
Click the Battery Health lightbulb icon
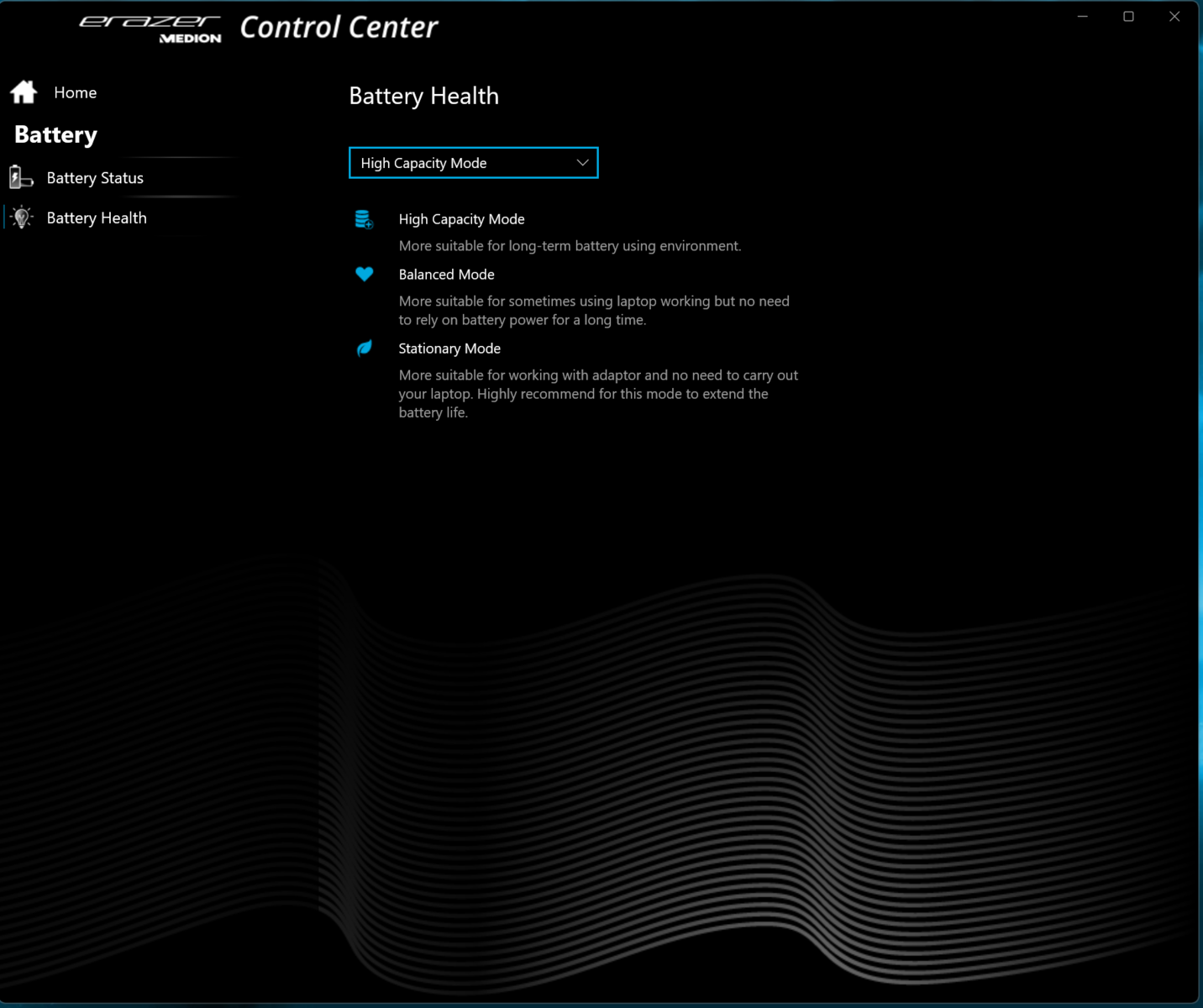tap(22, 218)
